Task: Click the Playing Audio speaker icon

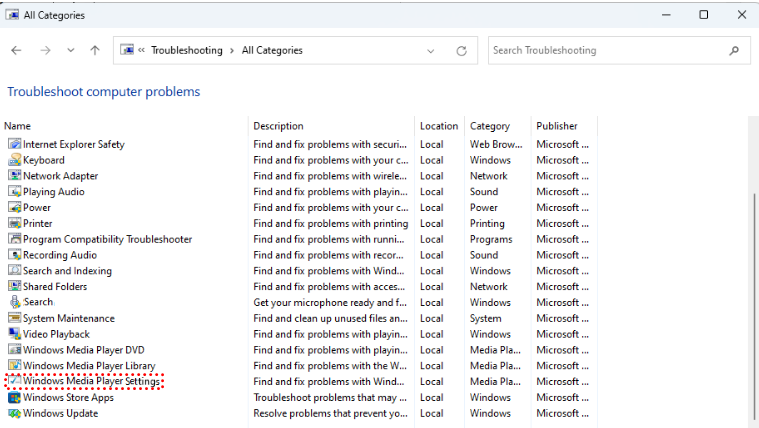Action: pos(15,192)
